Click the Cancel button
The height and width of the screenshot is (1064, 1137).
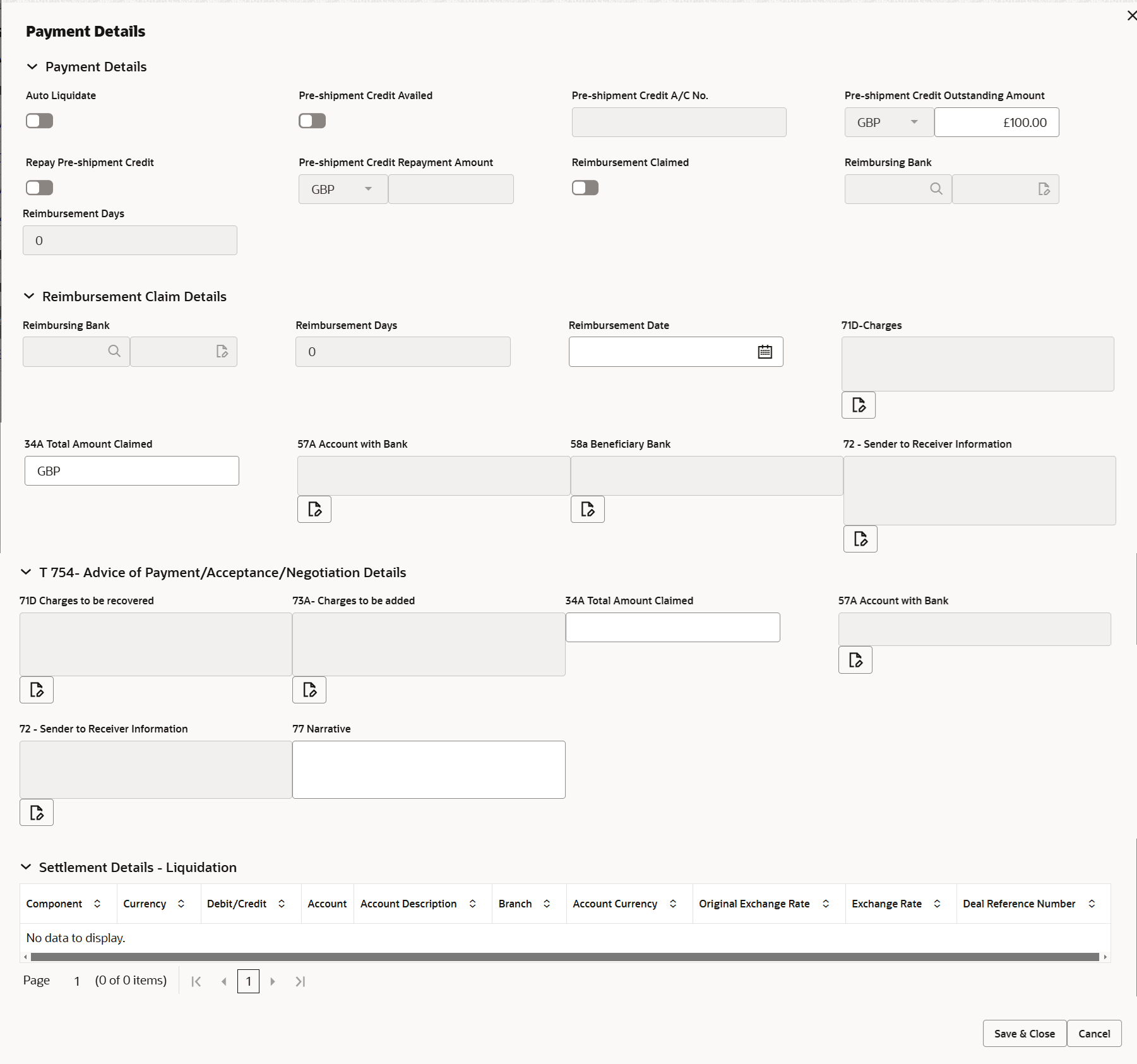click(x=1093, y=1033)
